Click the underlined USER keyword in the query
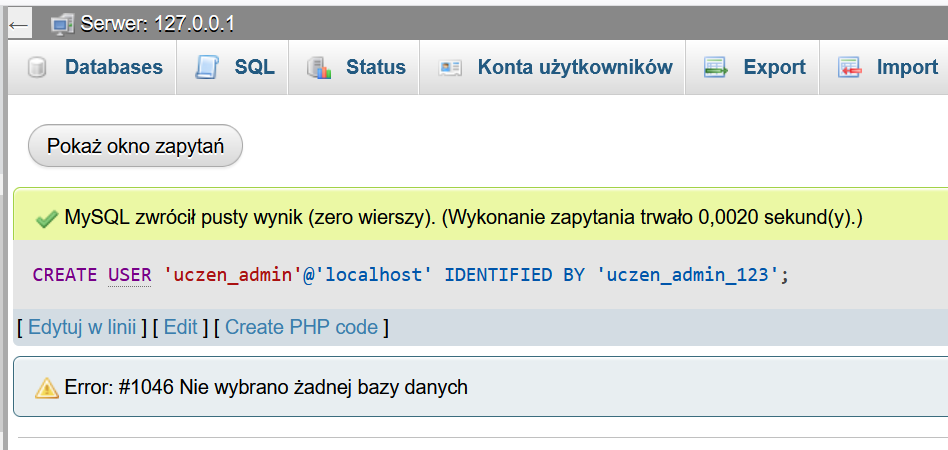Screen dimensions: 948x450 pos(129,274)
